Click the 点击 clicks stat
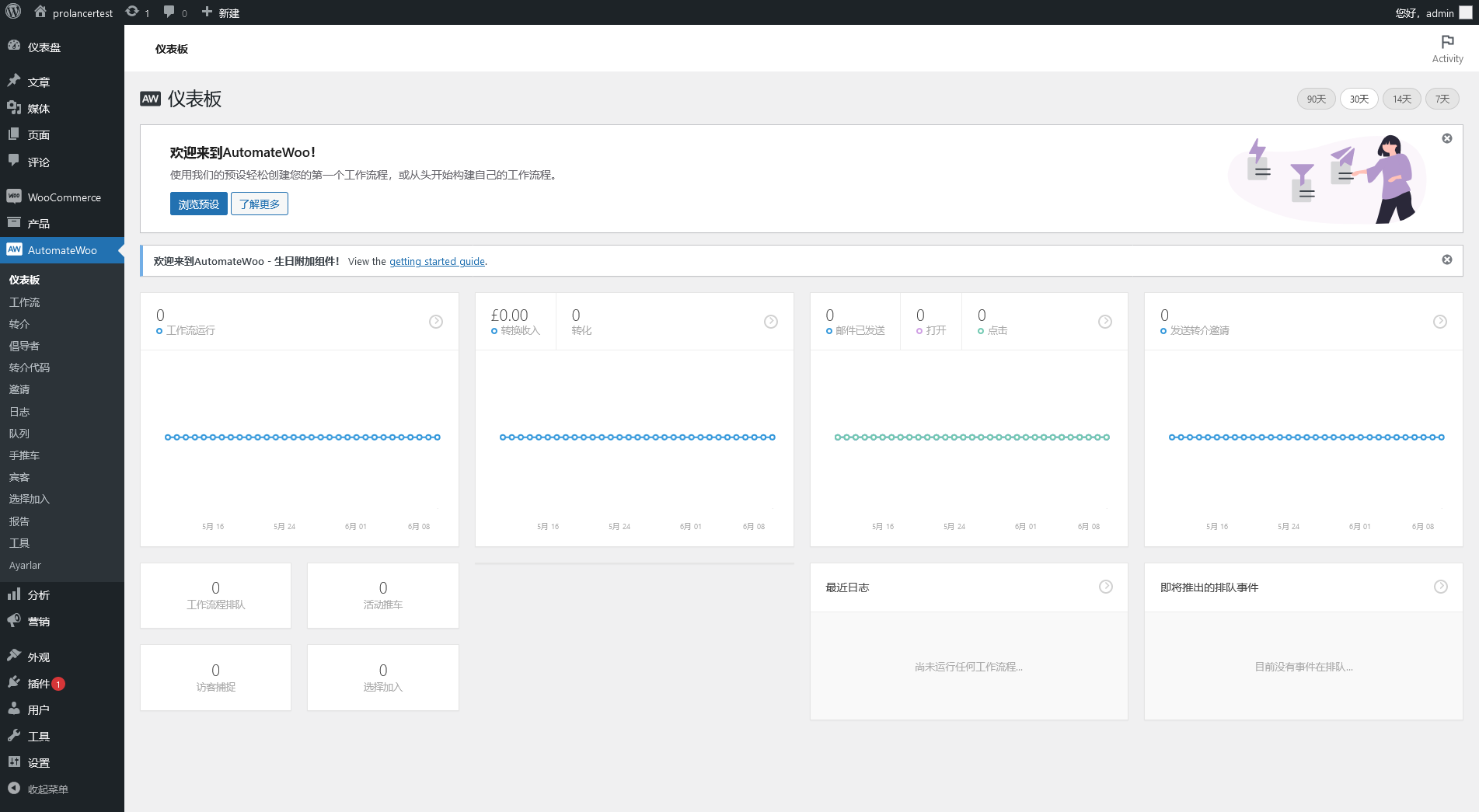 992,322
